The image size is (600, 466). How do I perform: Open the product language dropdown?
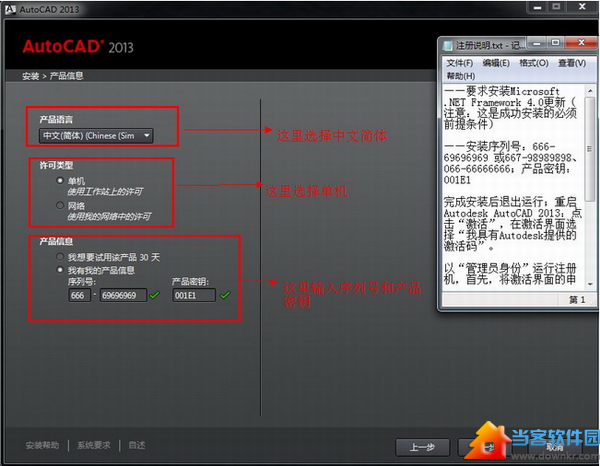click(96, 136)
